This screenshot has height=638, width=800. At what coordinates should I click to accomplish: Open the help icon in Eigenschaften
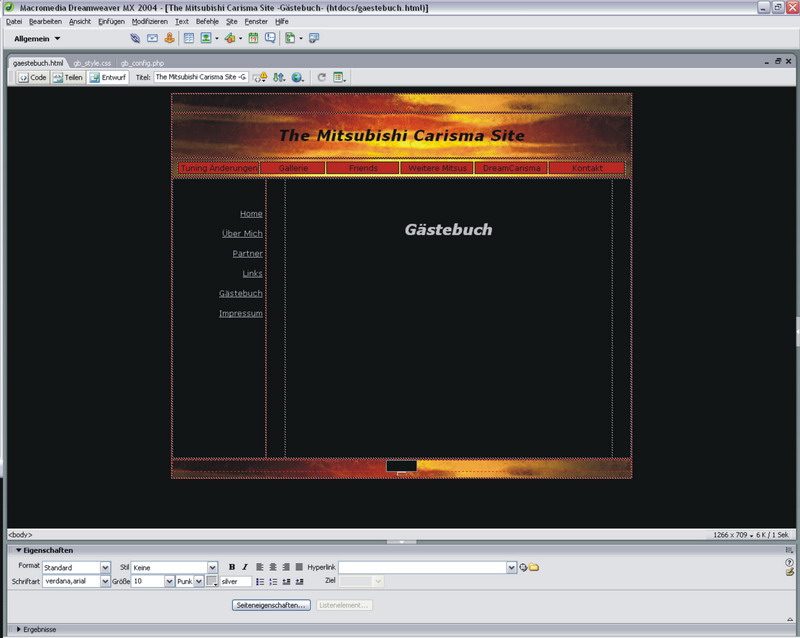(x=790, y=562)
